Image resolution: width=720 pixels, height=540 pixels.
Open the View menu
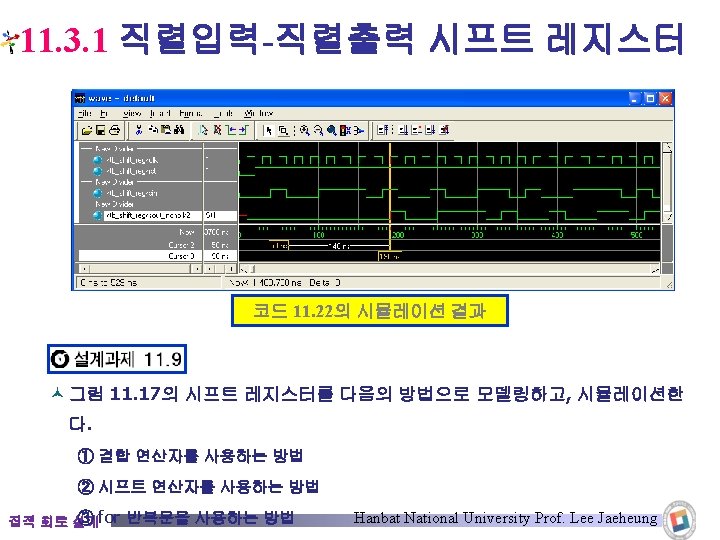(132, 113)
